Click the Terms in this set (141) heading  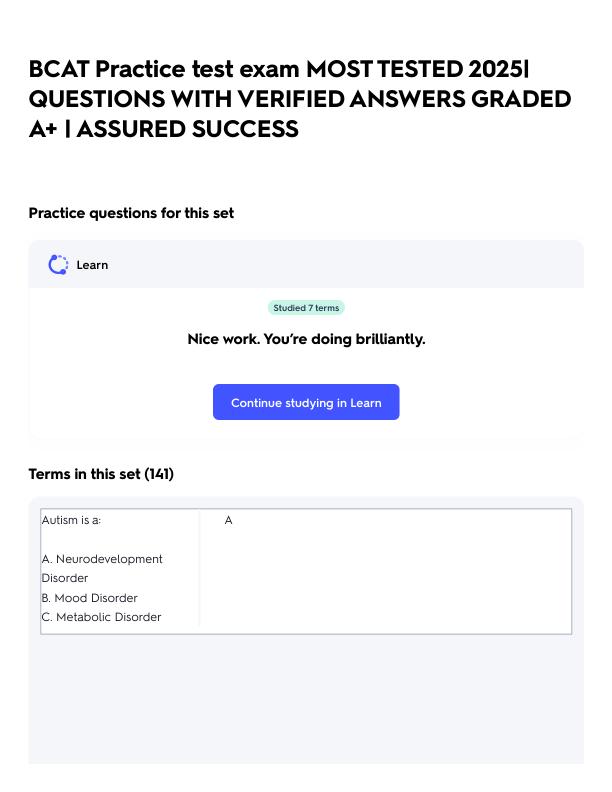pos(101,474)
